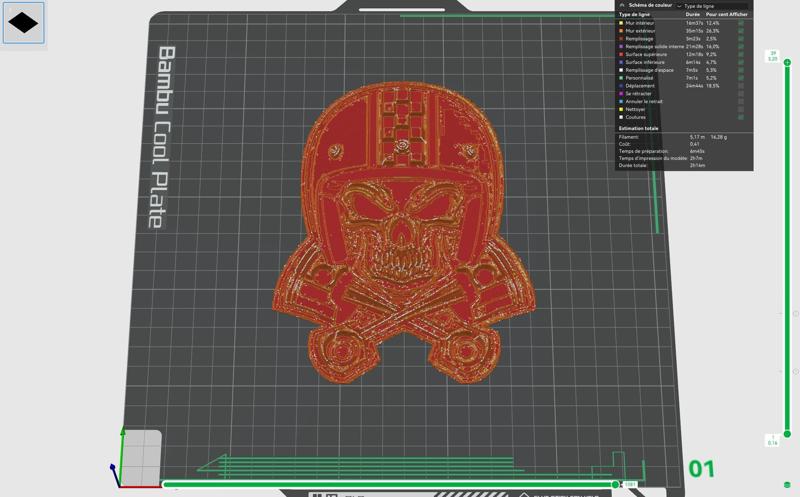Click the red Surface supérieure color swatch
Image resolution: width=800 pixels, height=497 pixels.
coord(621,54)
